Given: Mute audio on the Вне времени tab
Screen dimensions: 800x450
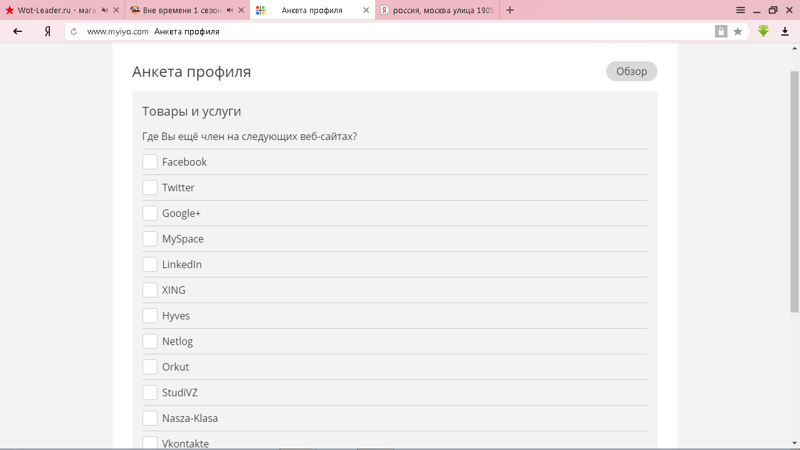Looking at the screenshot, I should pos(230,10).
